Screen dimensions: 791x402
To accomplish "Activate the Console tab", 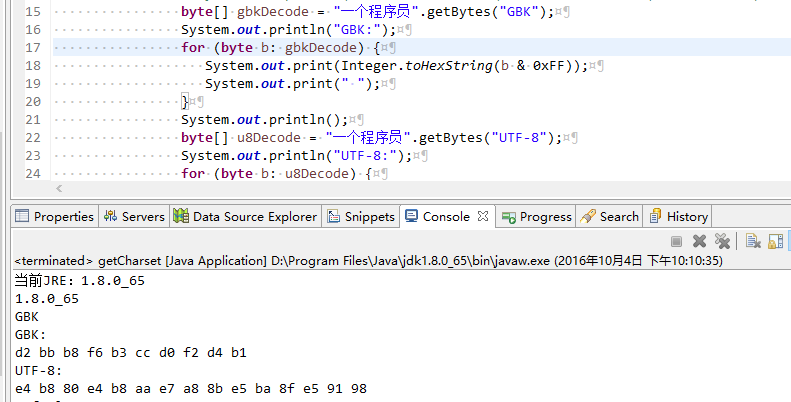I will (438, 216).
